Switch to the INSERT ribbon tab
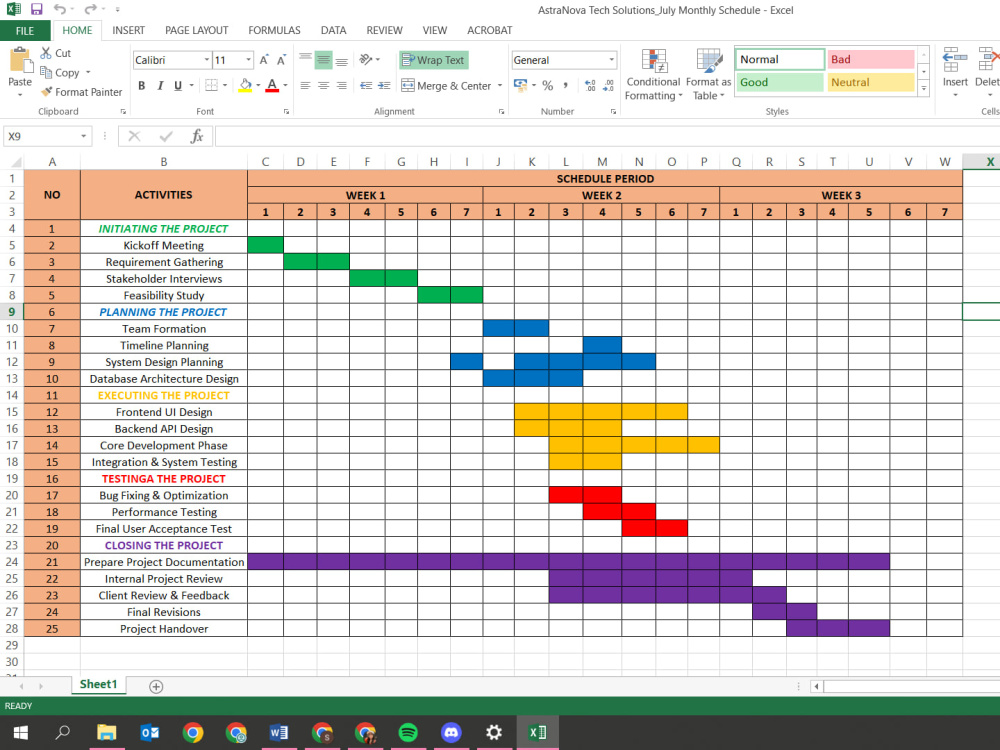 pos(128,31)
